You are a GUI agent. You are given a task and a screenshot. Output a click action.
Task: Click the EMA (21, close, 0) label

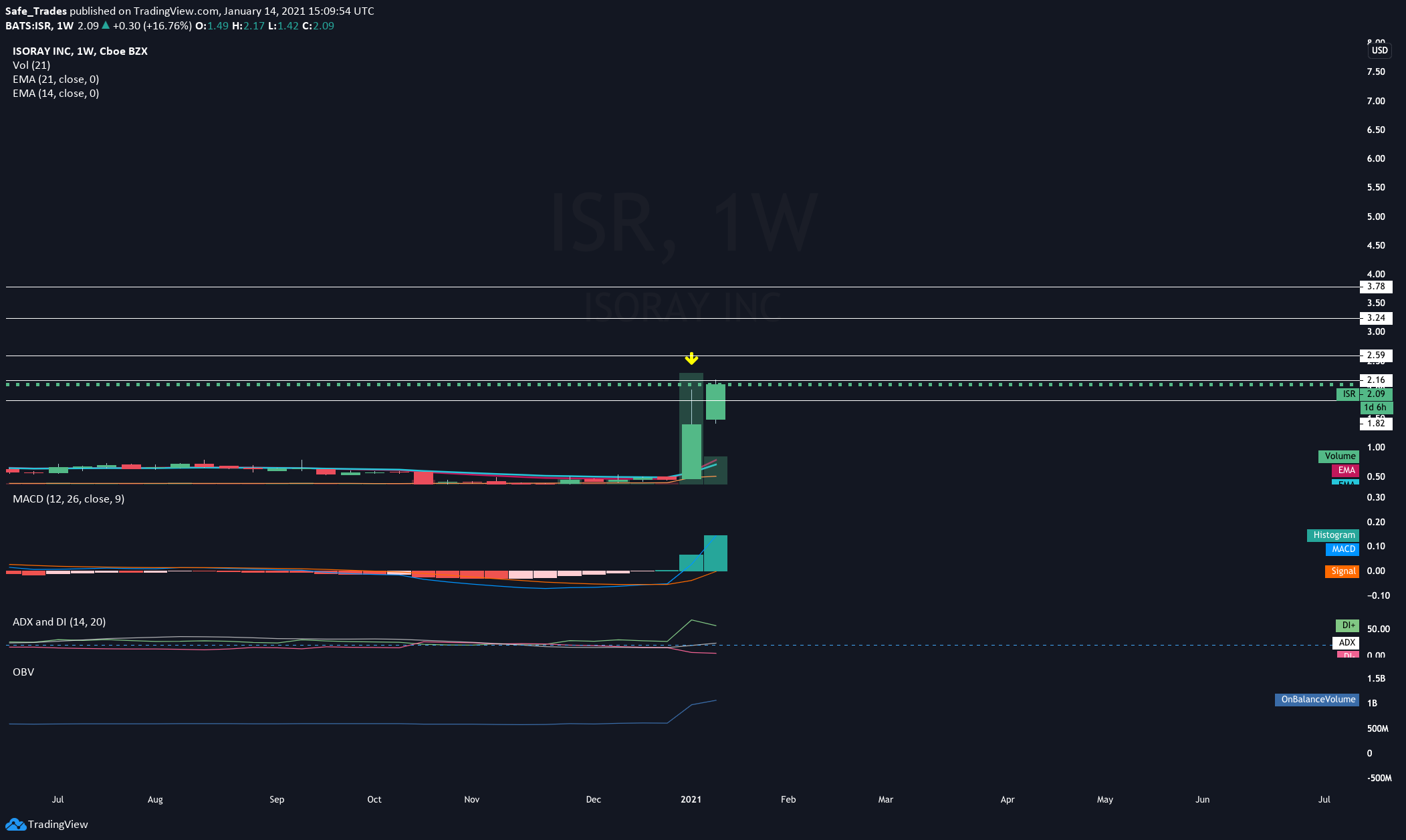(56, 79)
